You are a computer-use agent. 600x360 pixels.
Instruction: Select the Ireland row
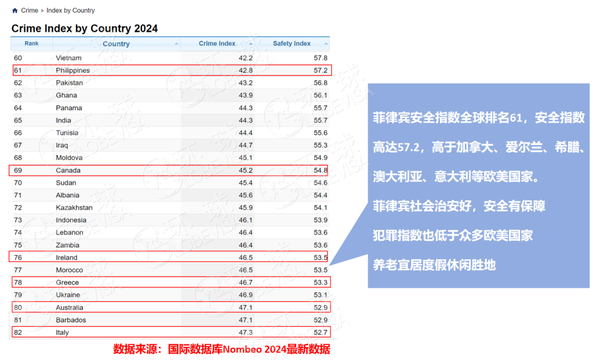click(168, 257)
